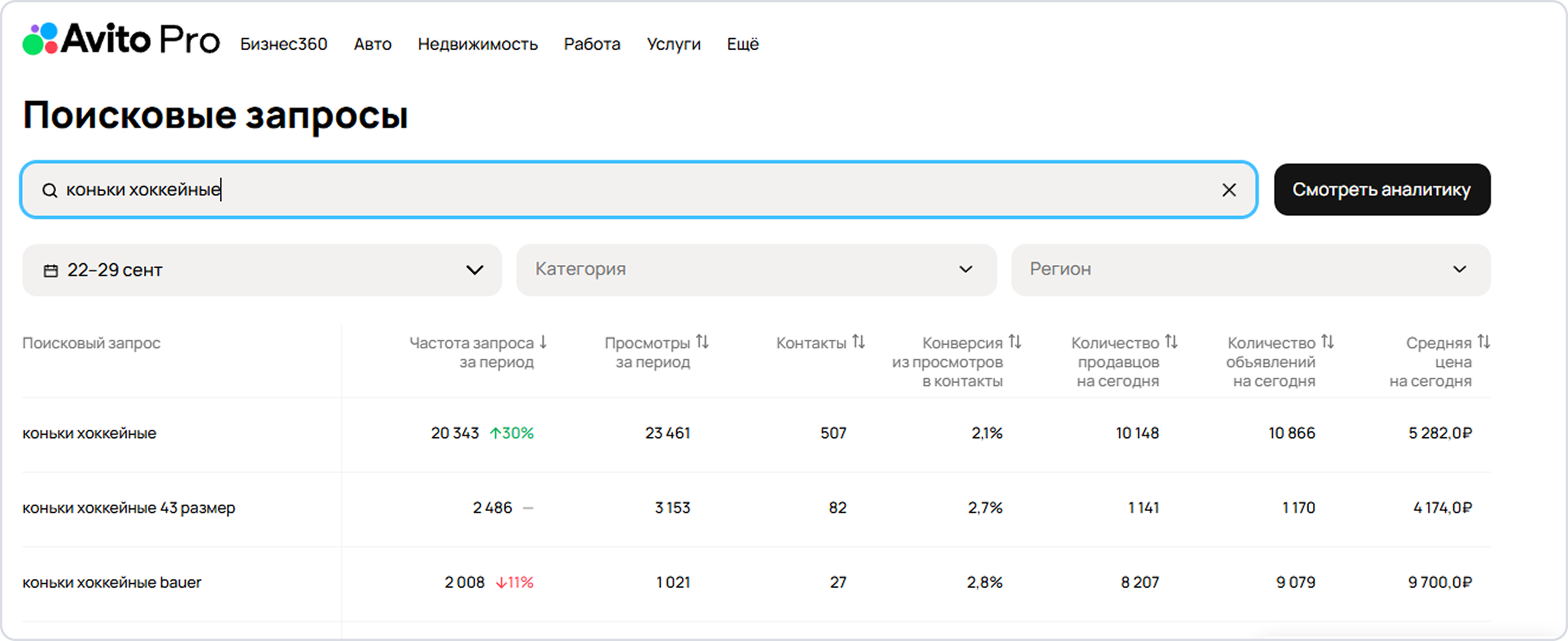Go to the Недвижимость section

(478, 44)
